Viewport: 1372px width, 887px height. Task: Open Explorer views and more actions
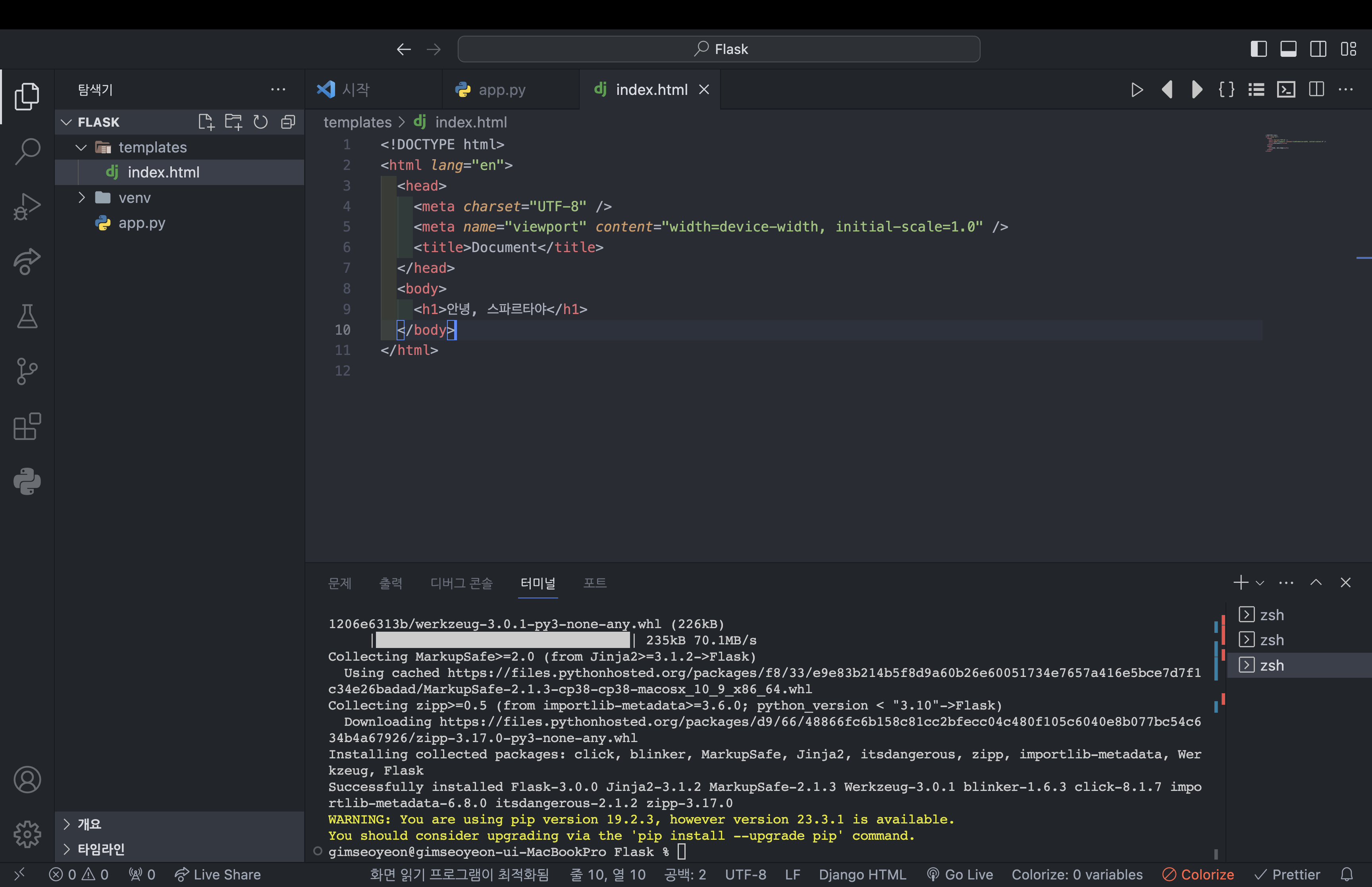tap(278, 90)
